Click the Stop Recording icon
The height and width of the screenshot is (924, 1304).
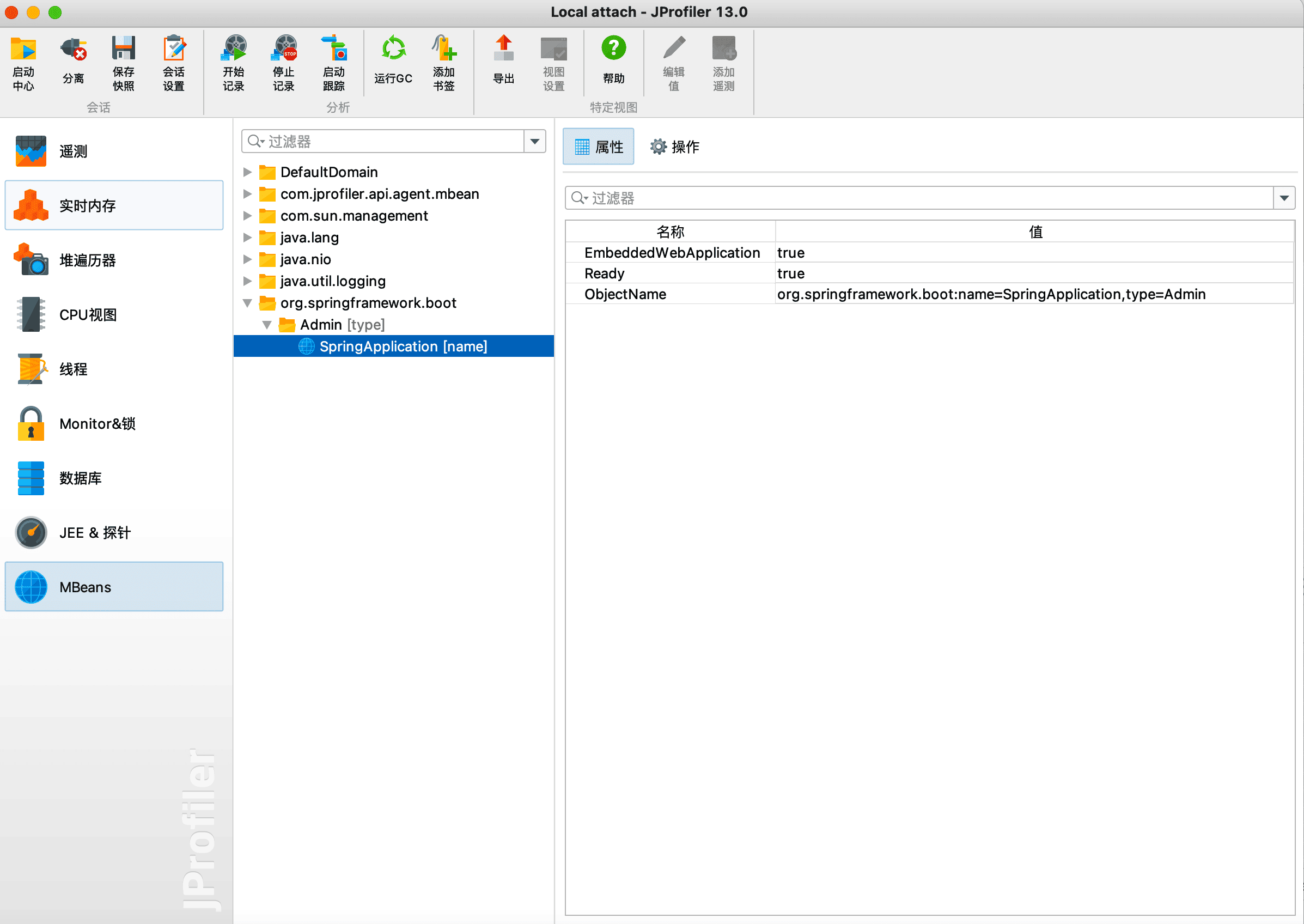point(284,49)
